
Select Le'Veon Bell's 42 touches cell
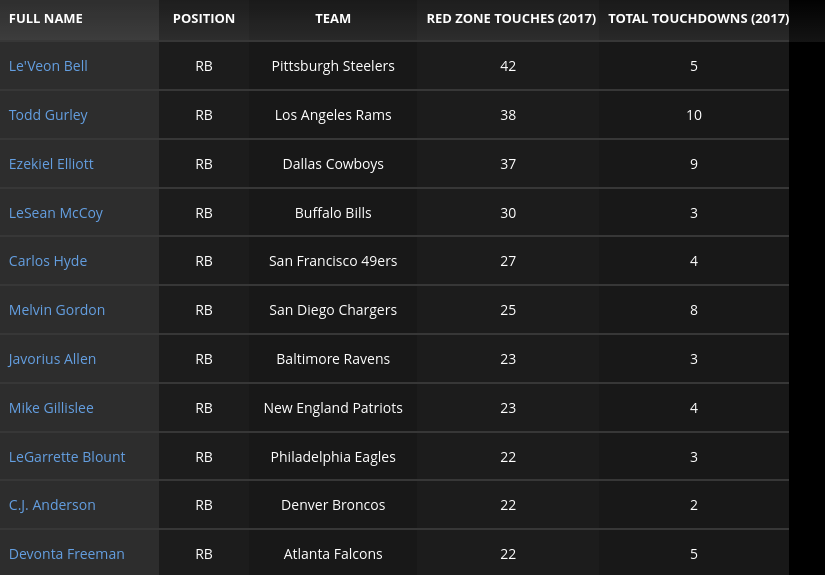pos(508,66)
